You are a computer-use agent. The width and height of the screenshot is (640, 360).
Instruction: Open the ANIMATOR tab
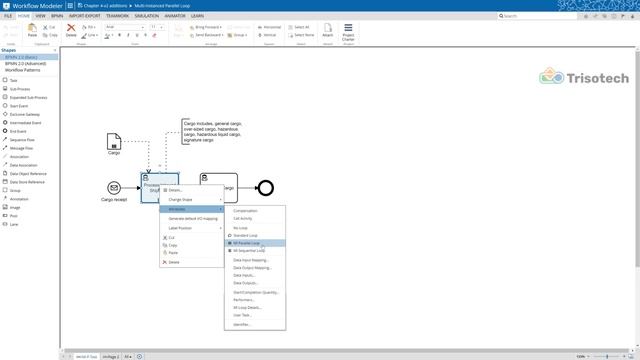(175, 16)
